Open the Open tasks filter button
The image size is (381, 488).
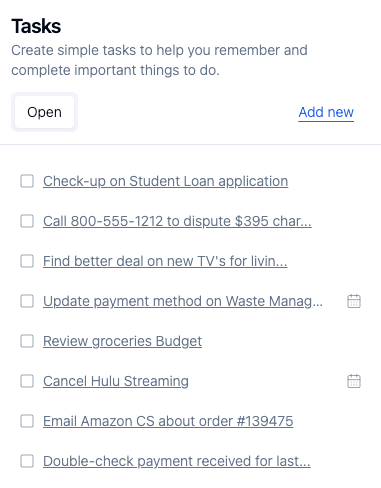44,112
